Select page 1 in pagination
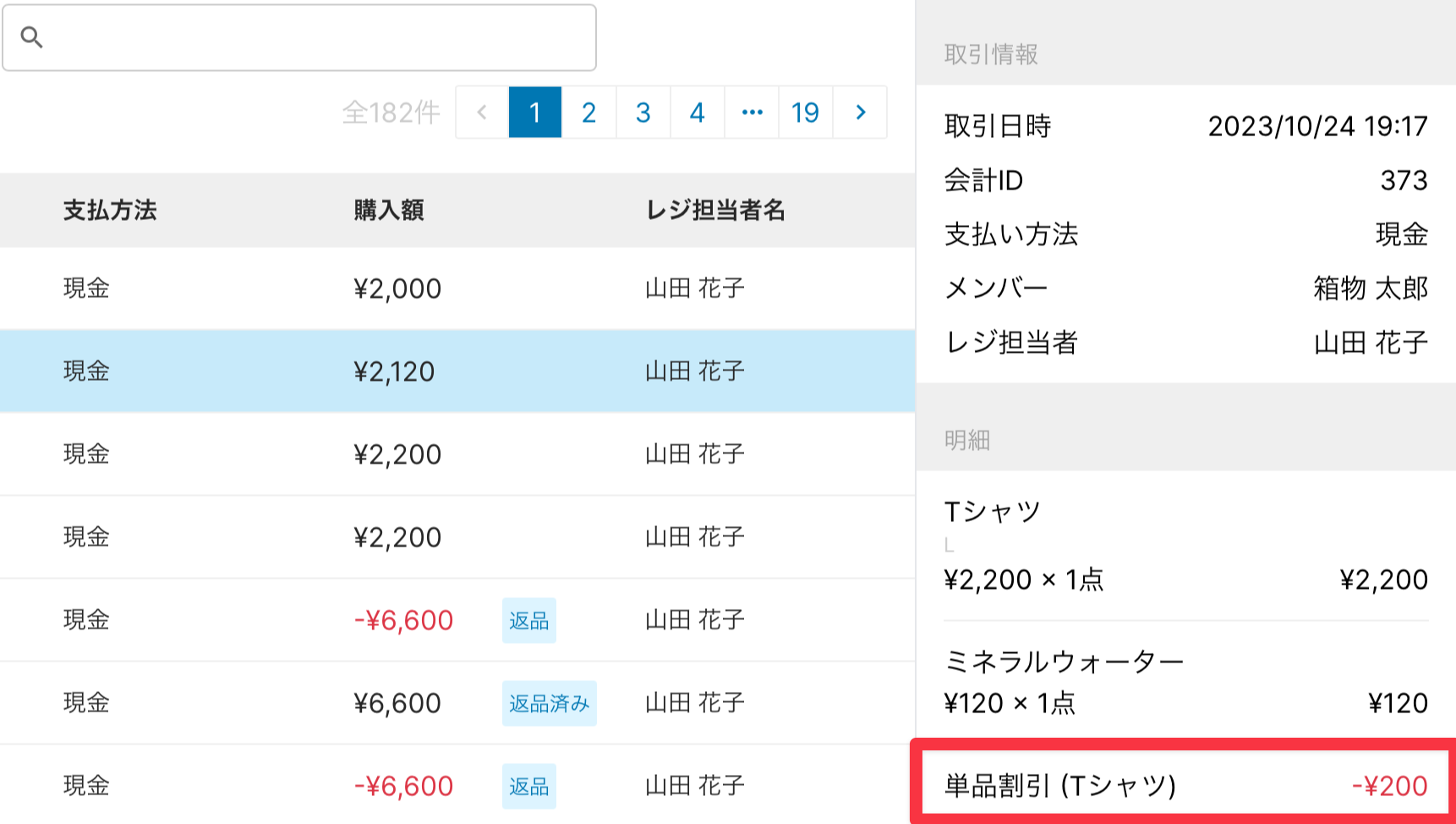The height and width of the screenshot is (824, 1456). (535, 112)
